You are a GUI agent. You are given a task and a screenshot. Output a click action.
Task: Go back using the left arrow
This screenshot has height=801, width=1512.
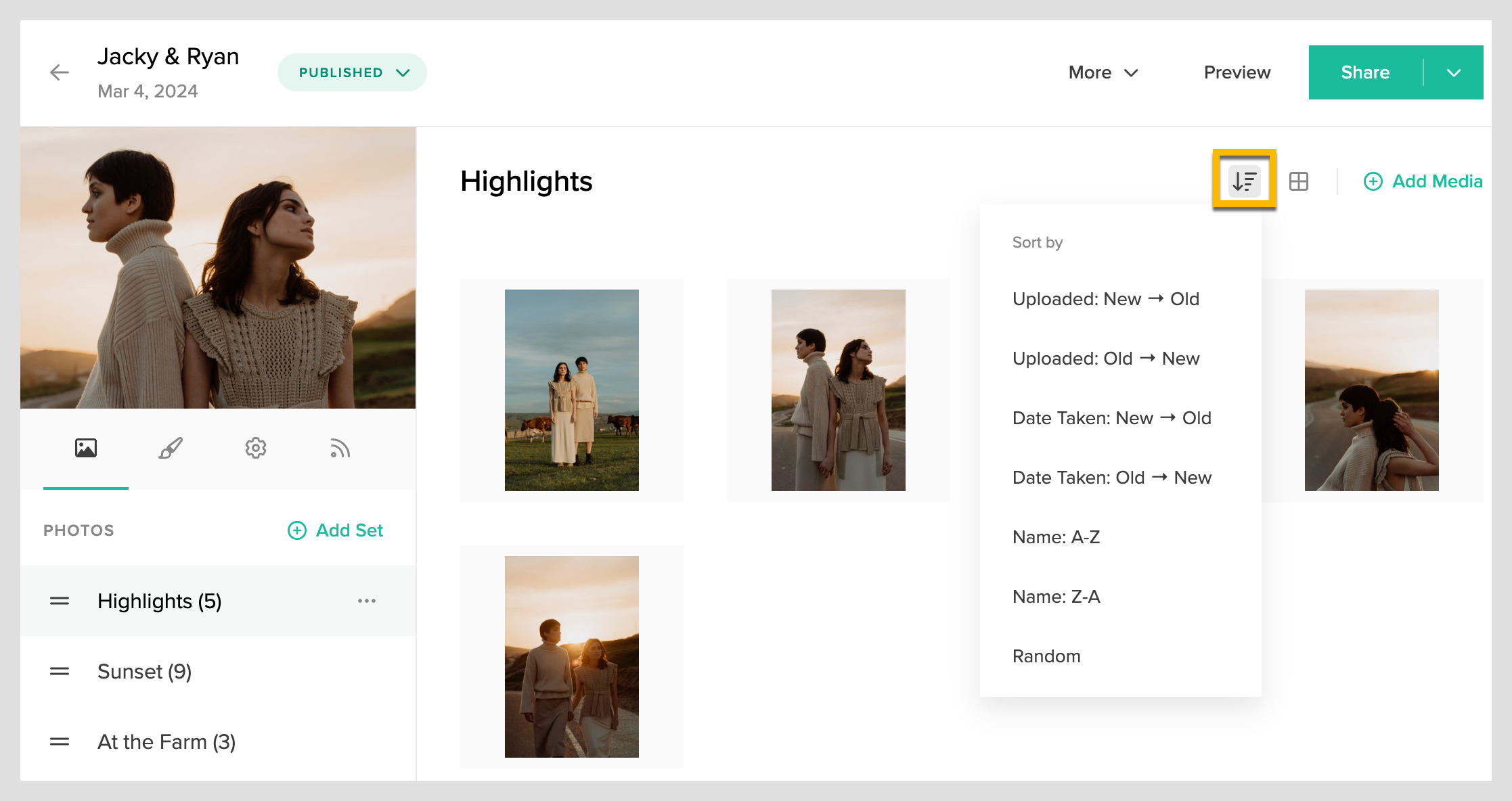click(60, 72)
